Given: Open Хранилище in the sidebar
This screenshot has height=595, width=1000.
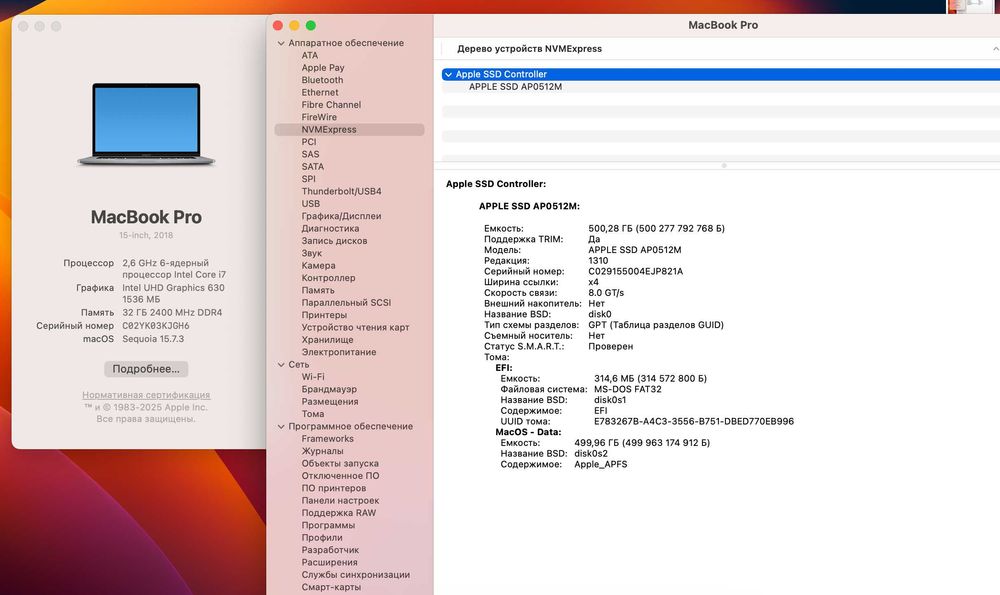Looking at the screenshot, I should pyautogui.click(x=327, y=340).
